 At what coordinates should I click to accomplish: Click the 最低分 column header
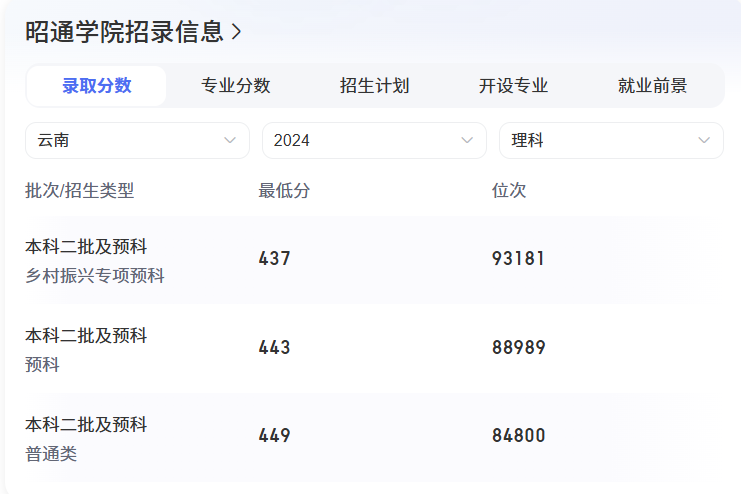(284, 191)
